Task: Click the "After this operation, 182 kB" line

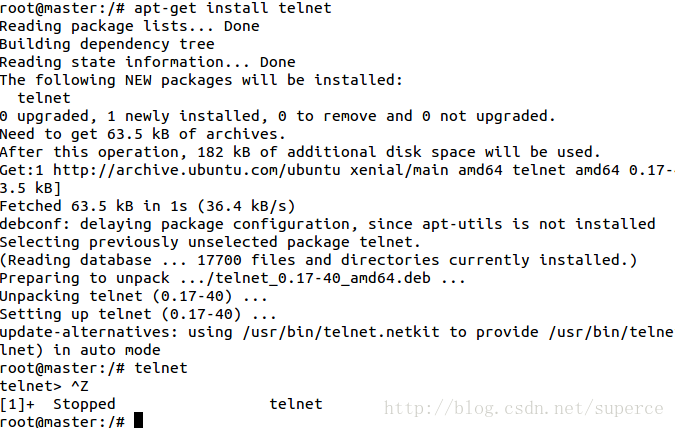Action: (x=300, y=152)
